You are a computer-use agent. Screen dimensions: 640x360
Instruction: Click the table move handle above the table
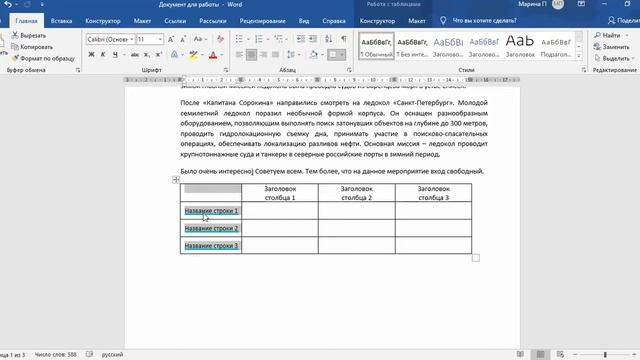tap(176, 180)
